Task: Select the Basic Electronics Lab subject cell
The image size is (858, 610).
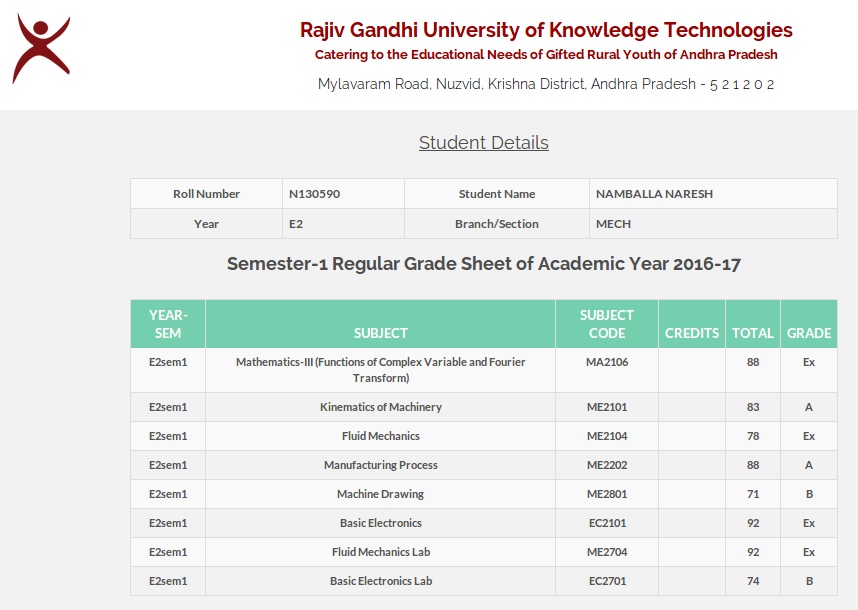Action: [x=380, y=581]
